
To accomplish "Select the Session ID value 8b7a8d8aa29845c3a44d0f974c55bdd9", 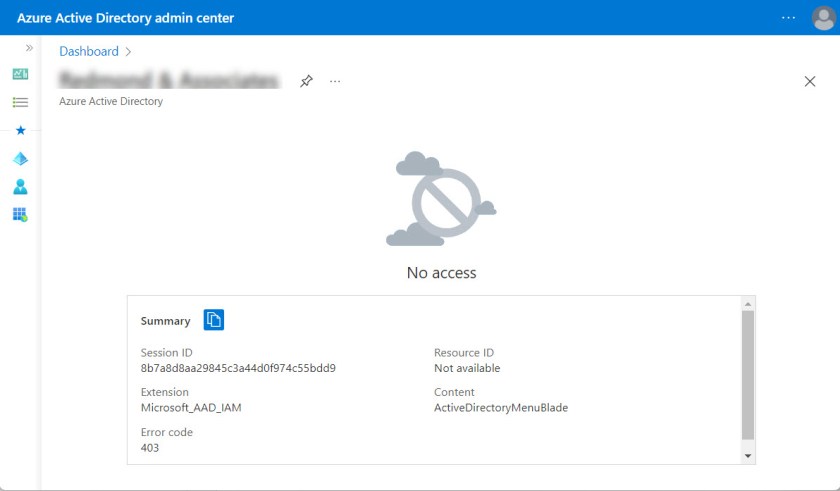I will tap(238, 368).
